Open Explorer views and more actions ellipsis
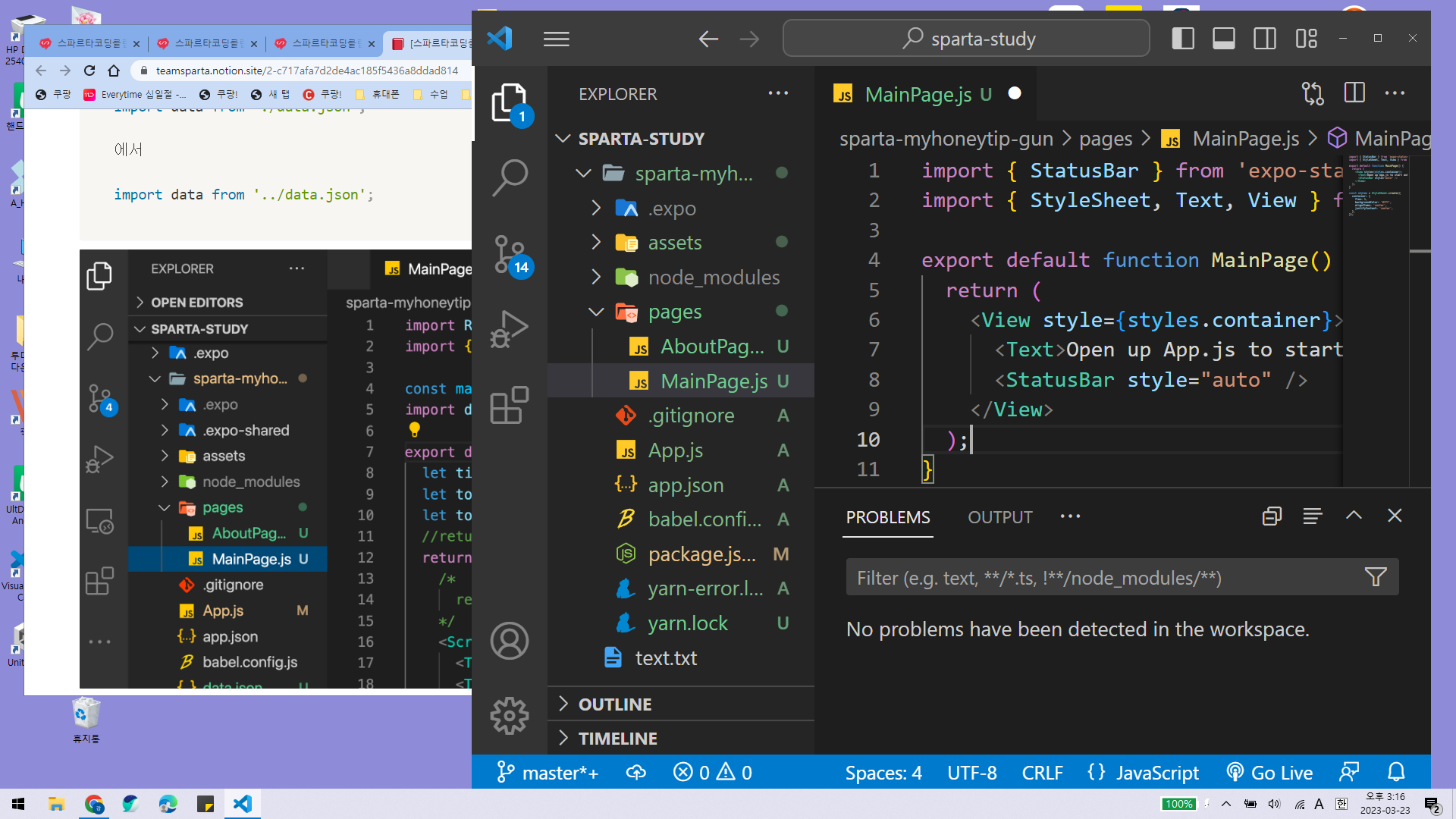The width and height of the screenshot is (1456, 819). click(x=778, y=93)
